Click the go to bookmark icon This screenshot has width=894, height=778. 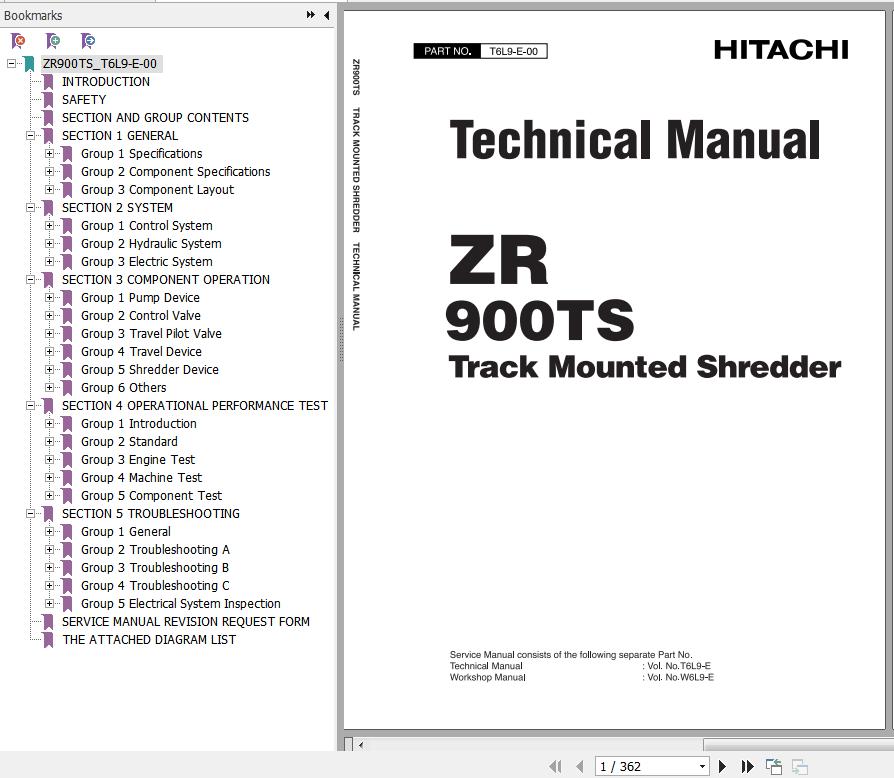pos(88,40)
